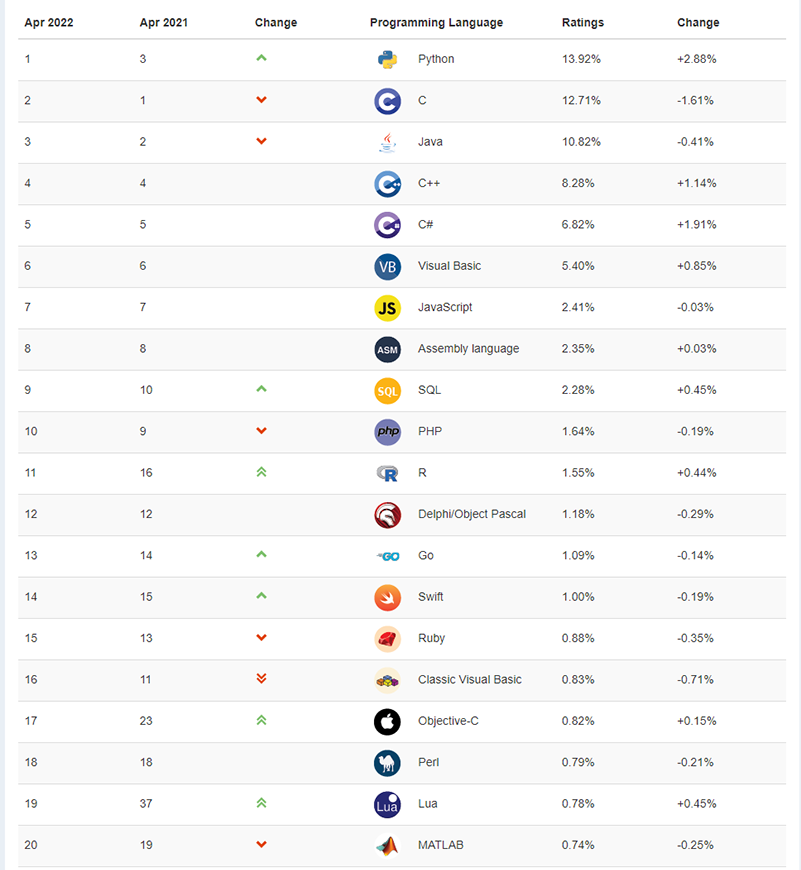
Task: Click the Ratings column header
Action: click(x=582, y=23)
